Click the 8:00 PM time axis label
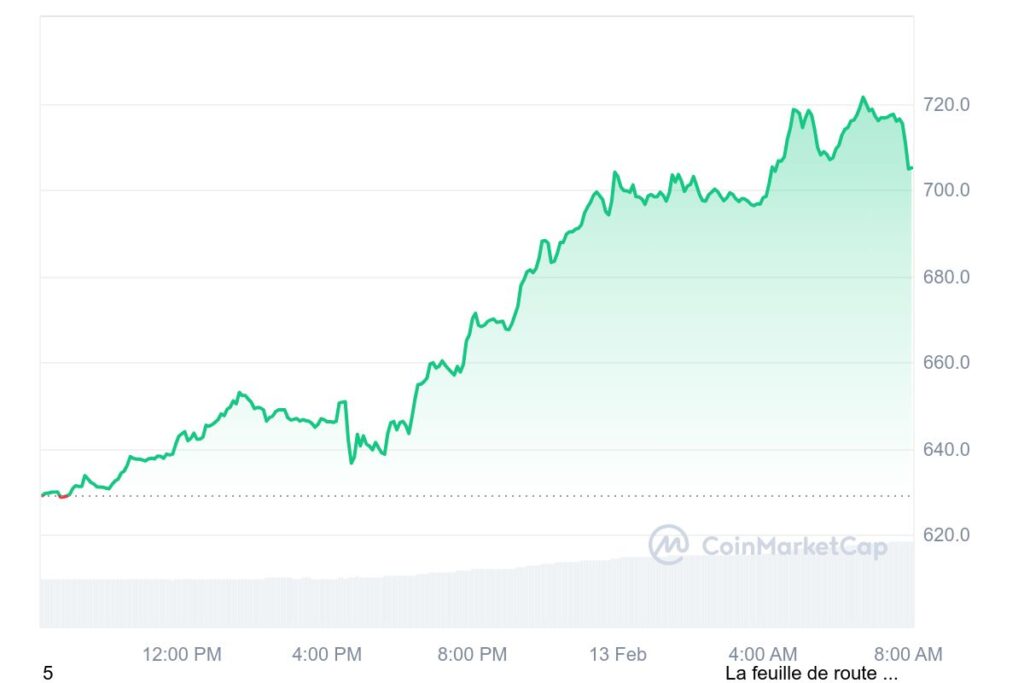1024x683 pixels. (472, 655)
